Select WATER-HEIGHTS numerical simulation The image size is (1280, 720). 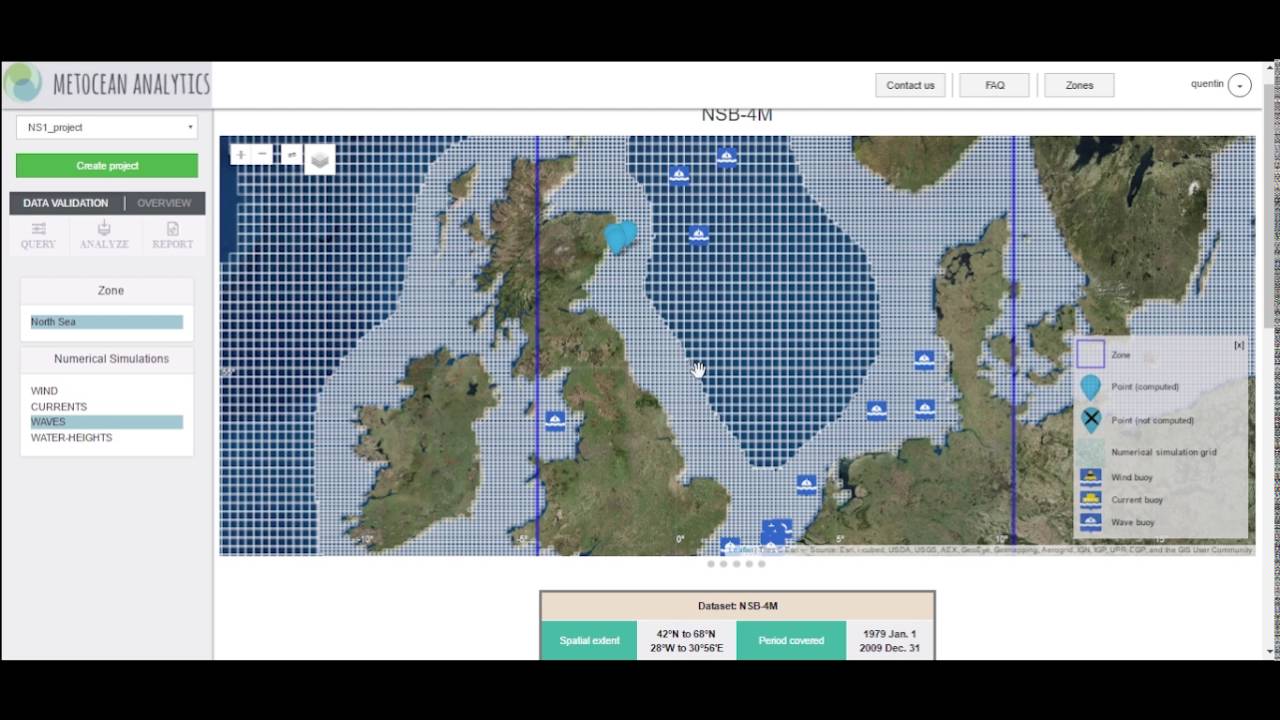pos(71,438)
